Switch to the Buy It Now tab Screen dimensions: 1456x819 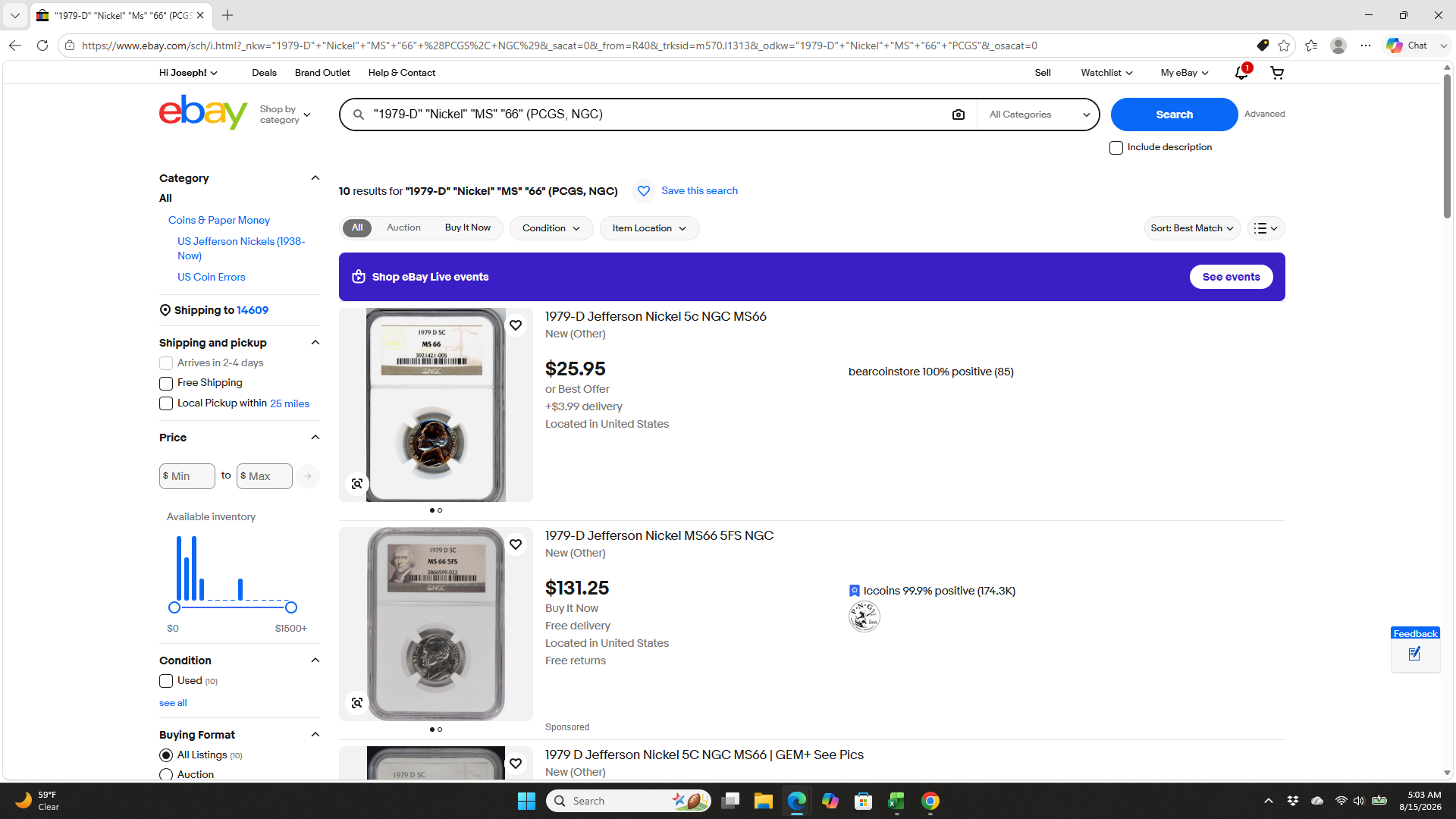click(468, 228)
